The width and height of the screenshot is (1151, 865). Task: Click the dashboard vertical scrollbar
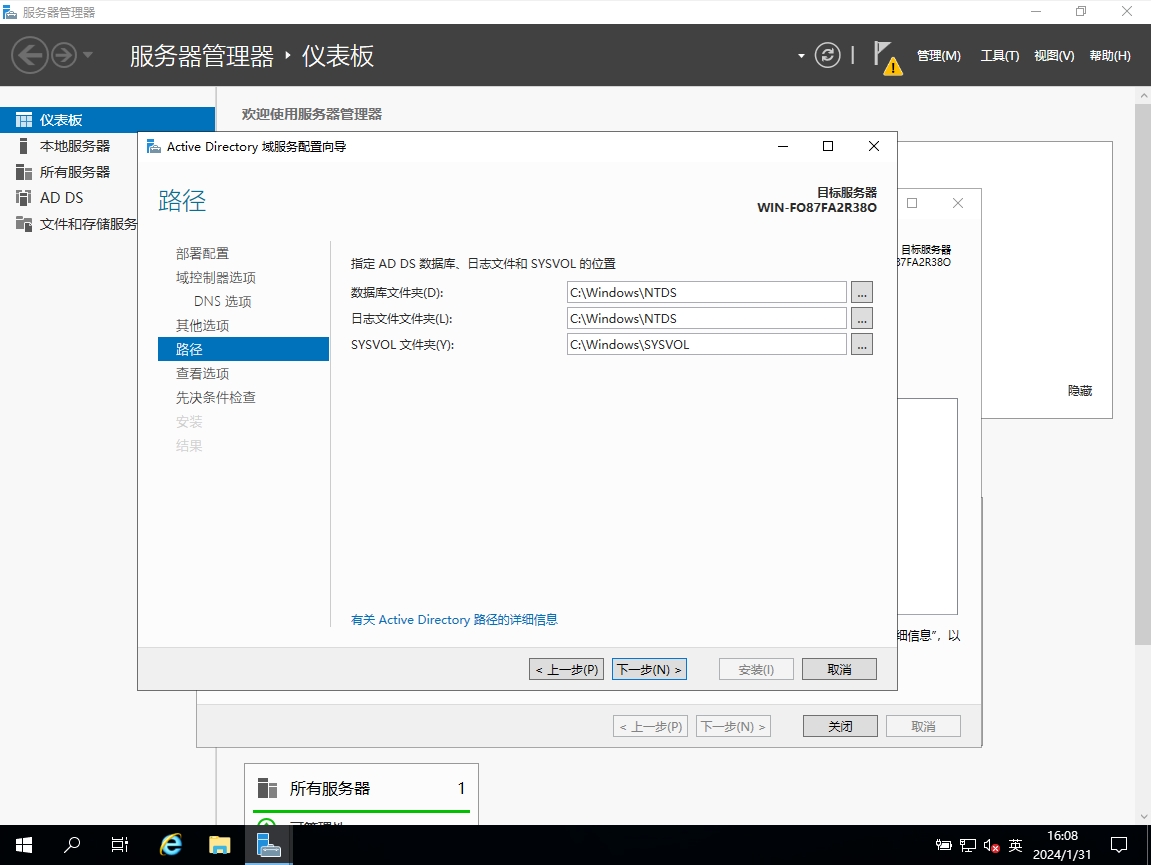click(1143, 400)
